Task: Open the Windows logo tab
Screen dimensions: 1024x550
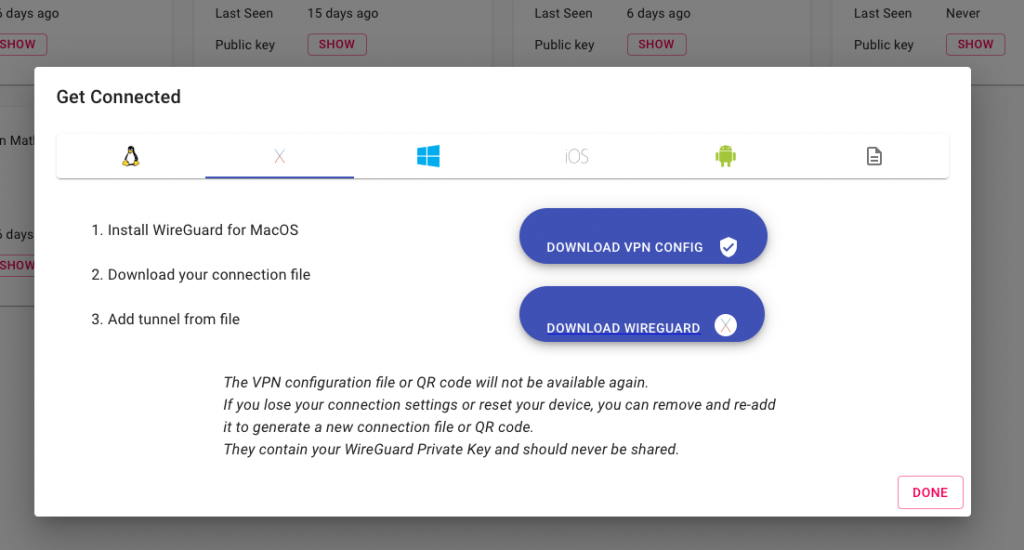Action: [428, 156]
